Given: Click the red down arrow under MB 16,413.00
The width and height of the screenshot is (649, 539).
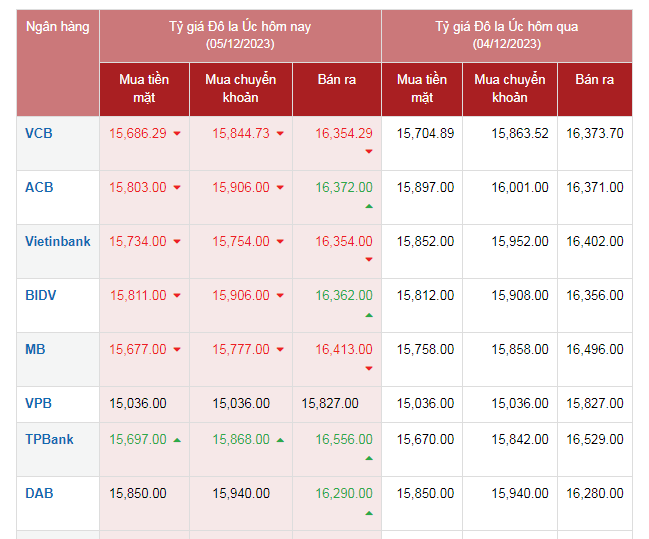Looking at the screenshot, I should (x=369, y=368).
